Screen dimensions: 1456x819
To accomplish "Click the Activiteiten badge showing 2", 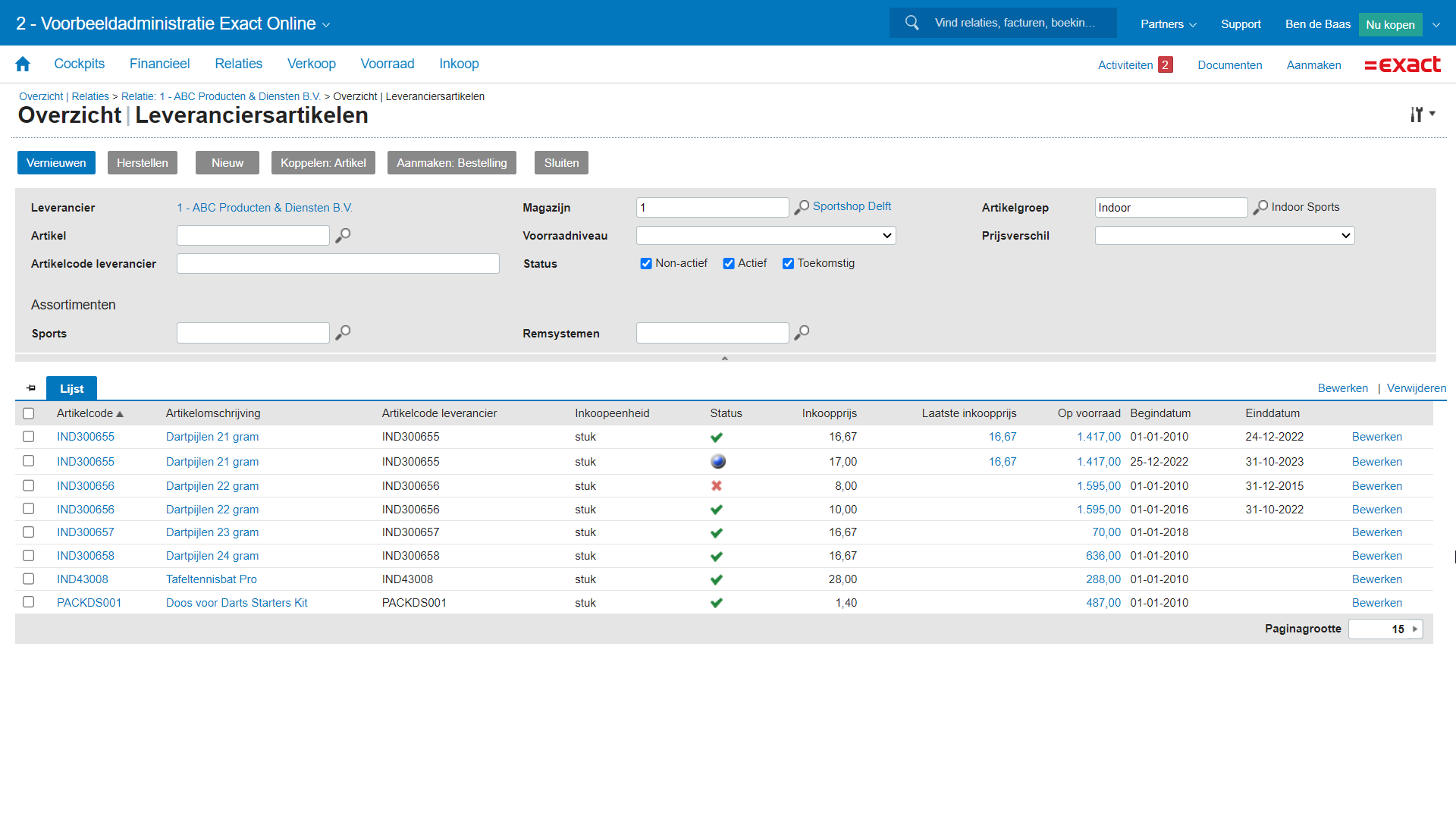I will click(x=1166, y=65).
